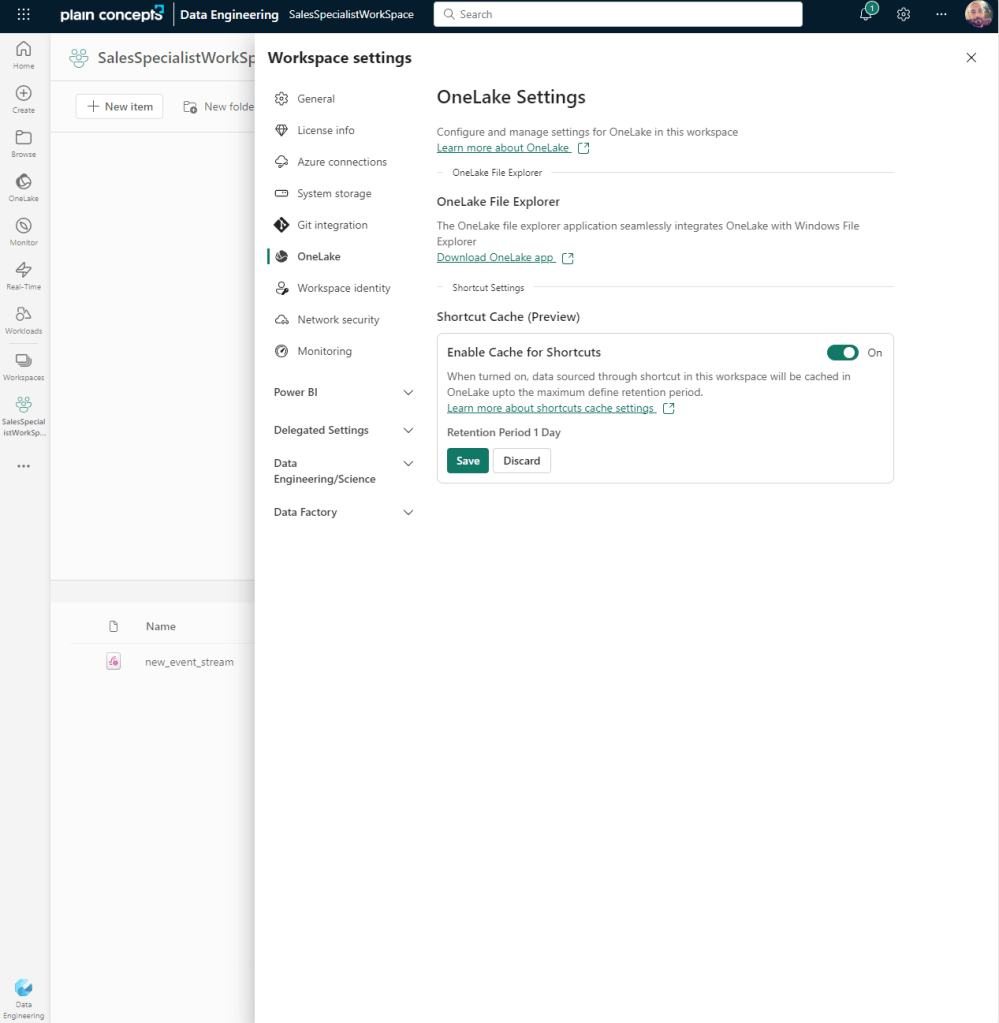
Task: Open the Data Engineering experience switcher
Action: (x=24, y=996)
